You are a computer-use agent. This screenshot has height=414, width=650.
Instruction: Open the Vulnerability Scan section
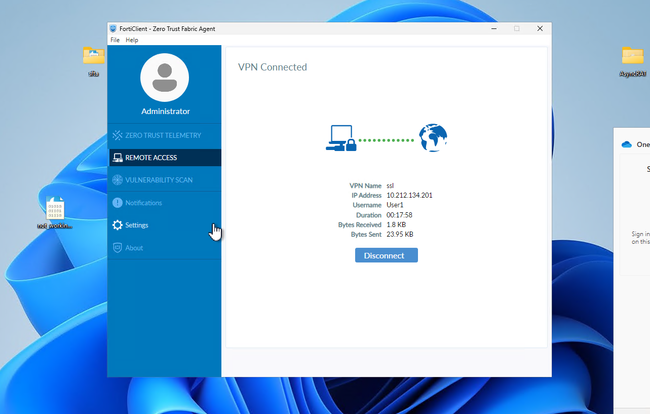tap(164, 180)
